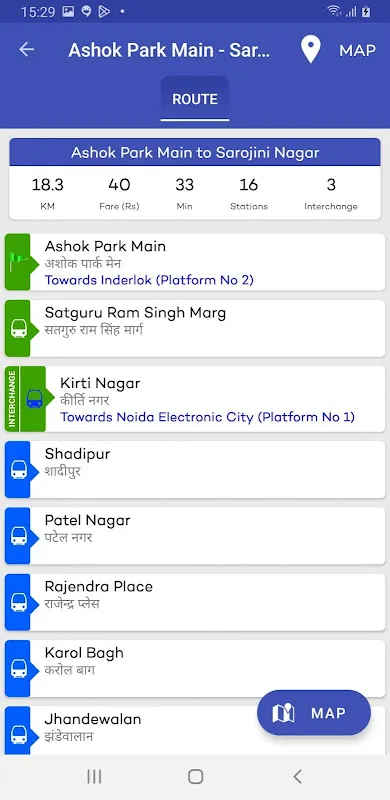The height and width of the screenshot is (800, 390).
Task: Click train icon beside Satguru Ram Singh Marg
Action: click(19, 329)
